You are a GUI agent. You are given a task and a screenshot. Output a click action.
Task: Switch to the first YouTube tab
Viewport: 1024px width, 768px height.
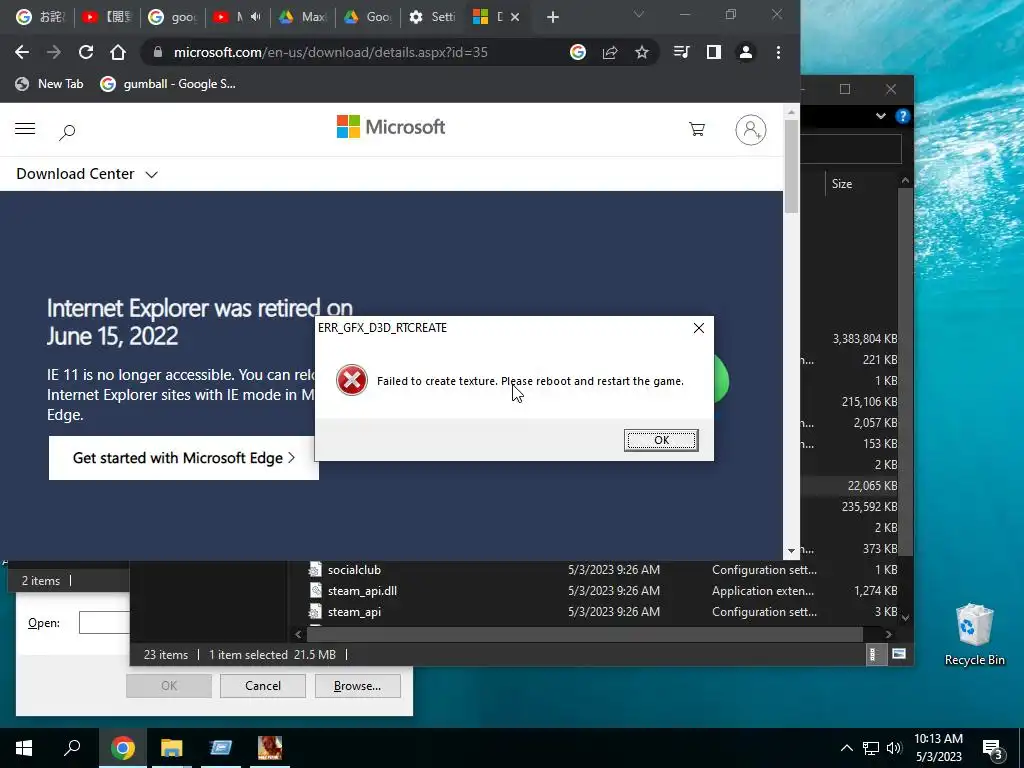point(106,17)
